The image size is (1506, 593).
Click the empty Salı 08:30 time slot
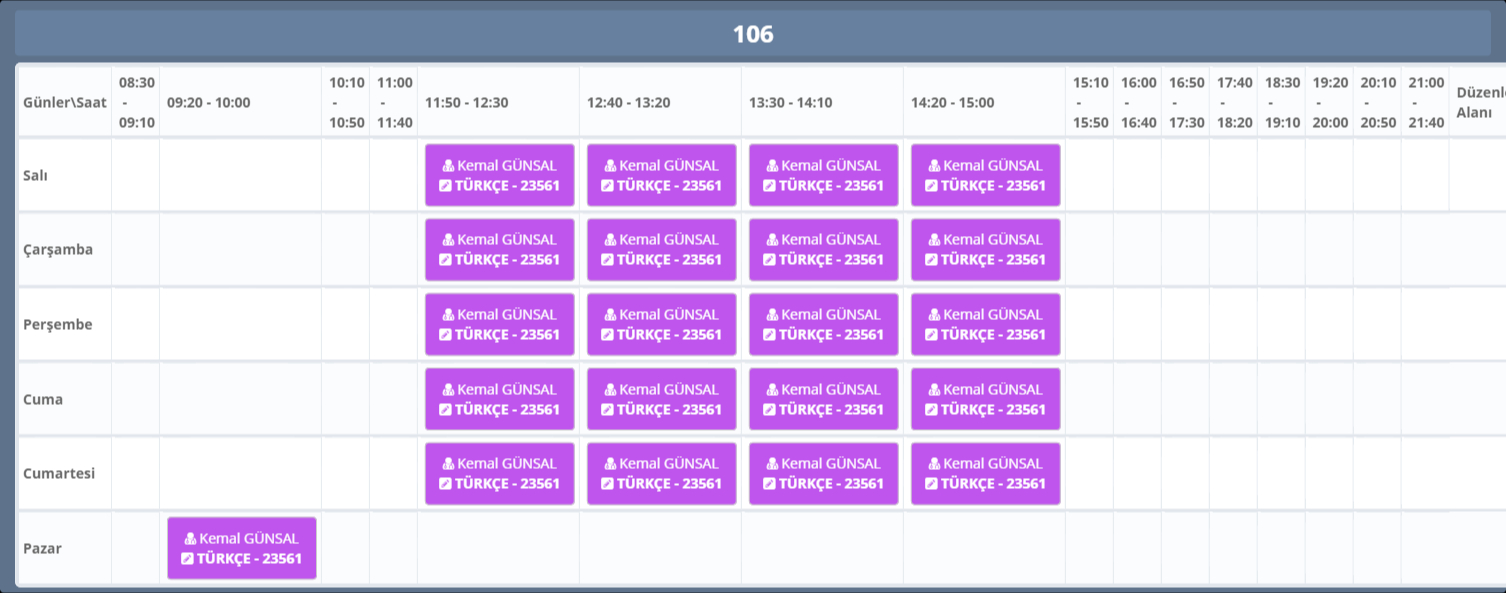click(x=136, y=175)
